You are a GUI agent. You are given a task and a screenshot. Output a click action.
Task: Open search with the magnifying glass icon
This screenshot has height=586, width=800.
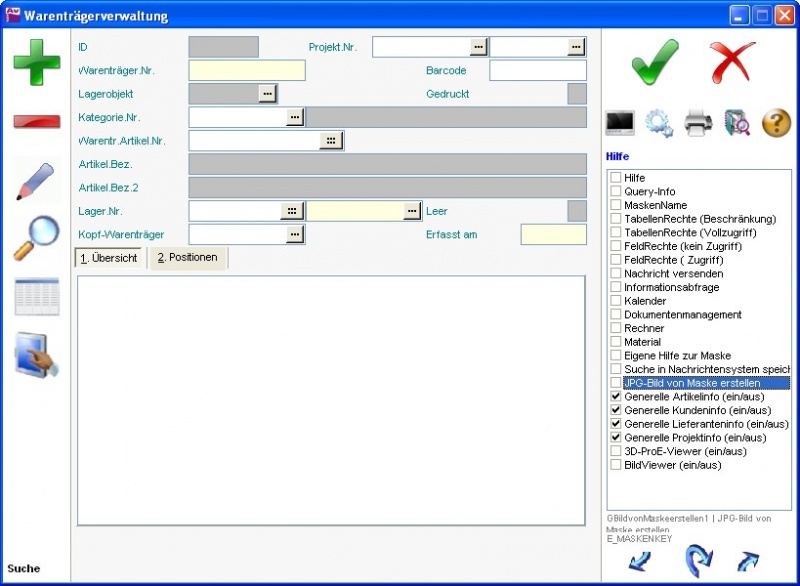36,239
